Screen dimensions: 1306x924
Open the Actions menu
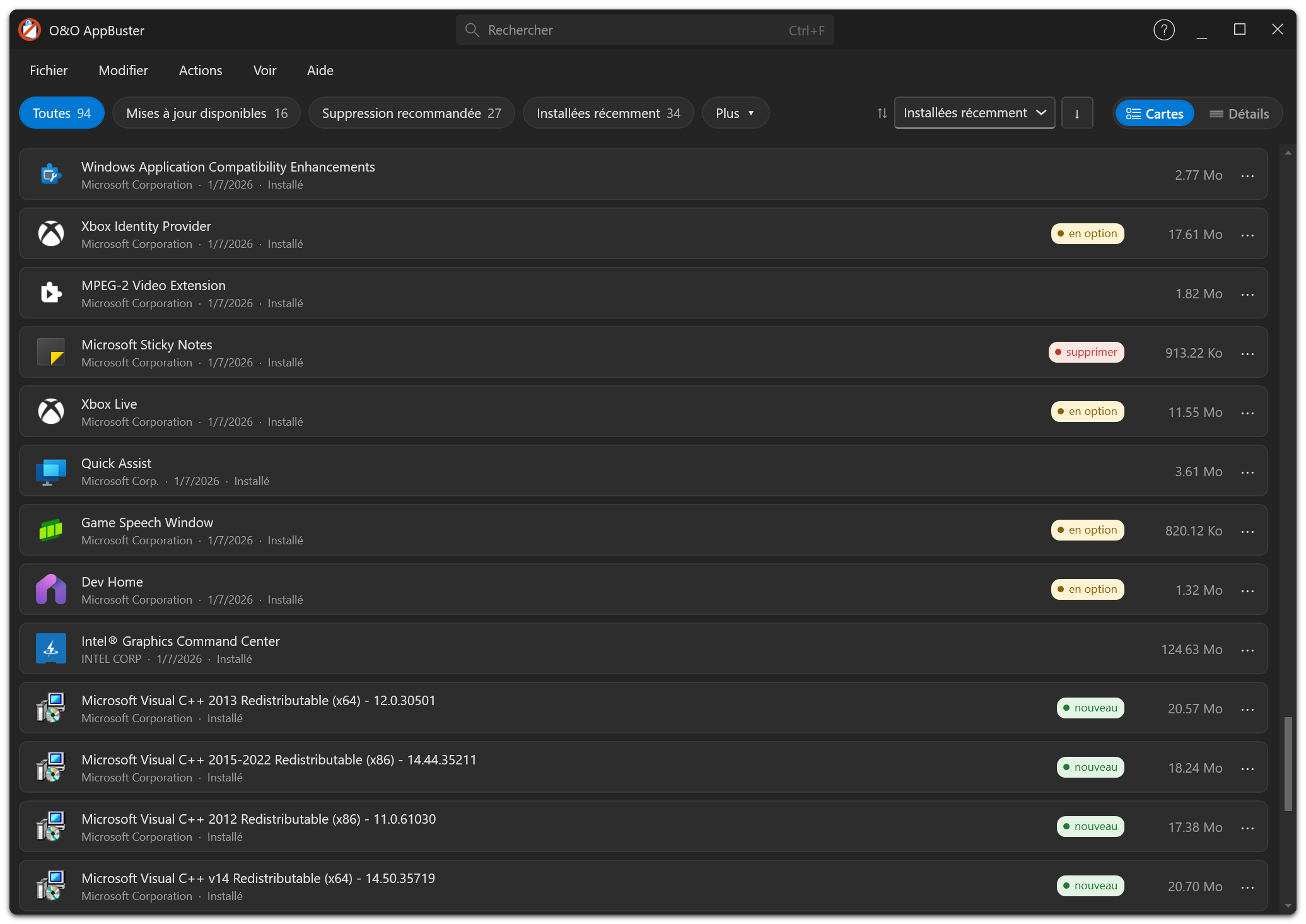(x=201, y=70)
